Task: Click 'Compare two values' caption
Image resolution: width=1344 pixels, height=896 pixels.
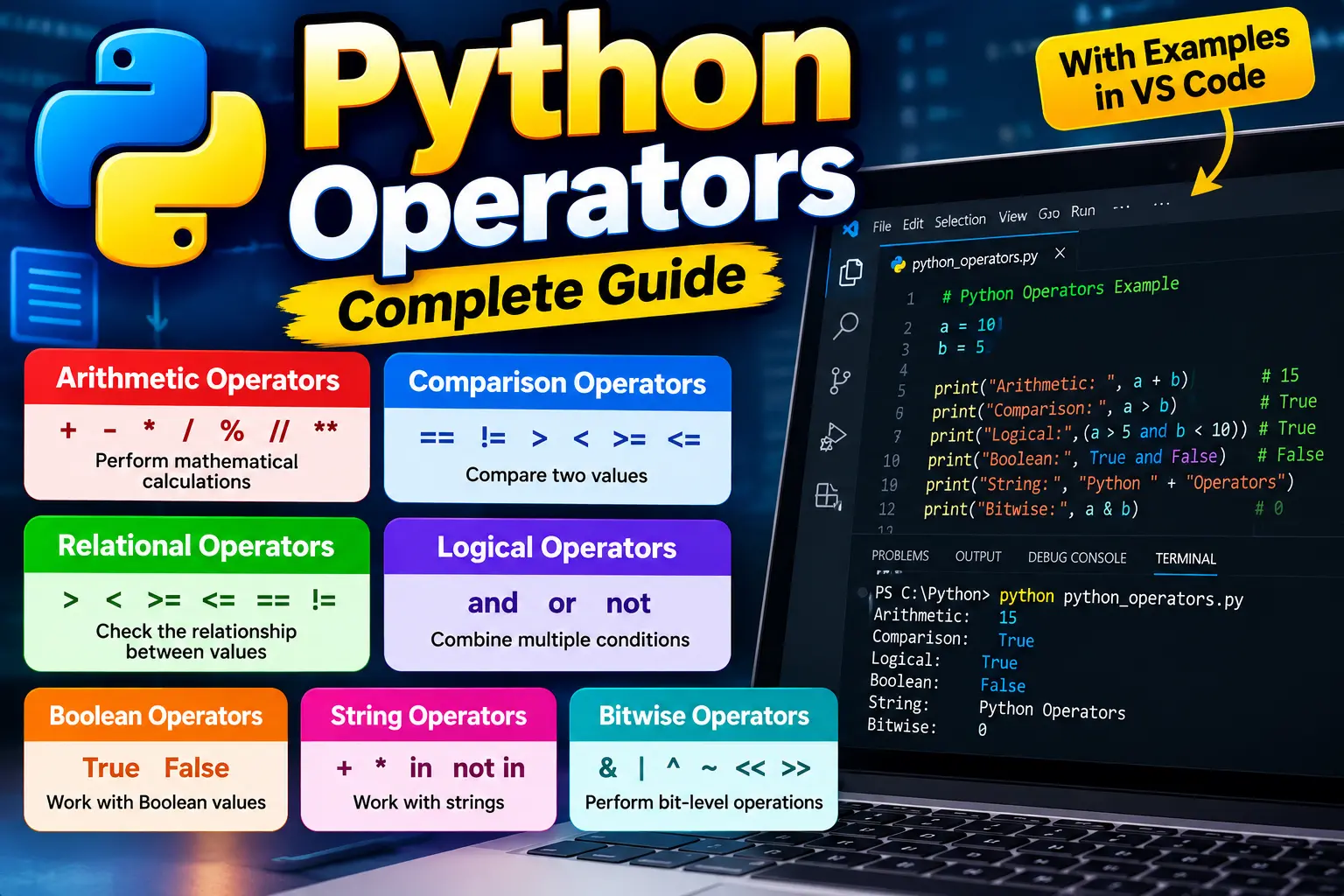Action: [x=556, y=475]
